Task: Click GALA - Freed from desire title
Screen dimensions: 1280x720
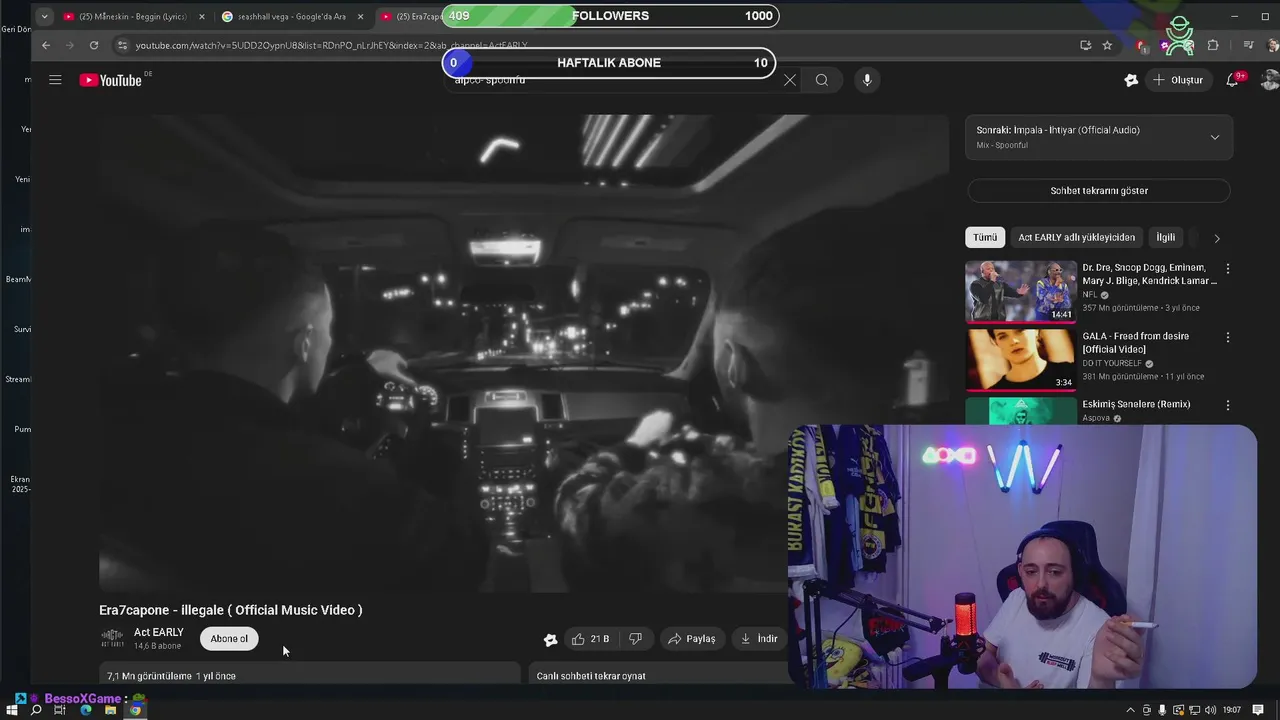Action: click(x=1135, y=342)
